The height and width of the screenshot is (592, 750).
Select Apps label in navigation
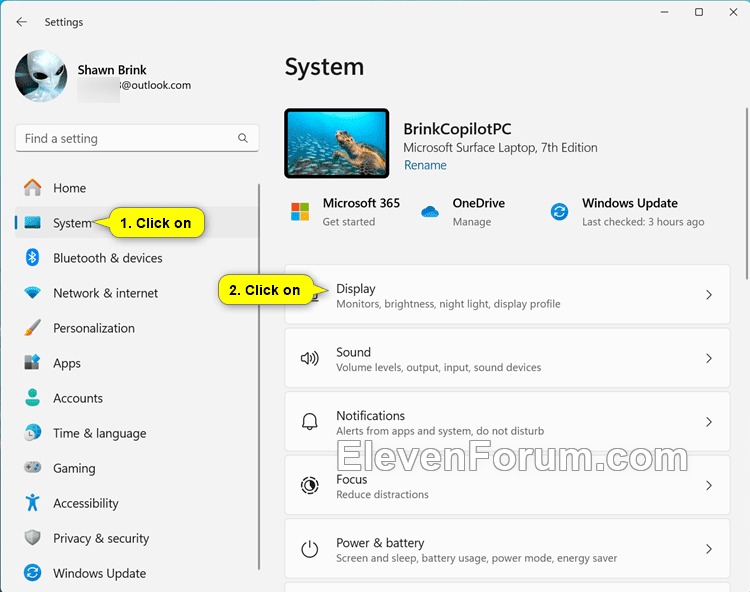67,363
